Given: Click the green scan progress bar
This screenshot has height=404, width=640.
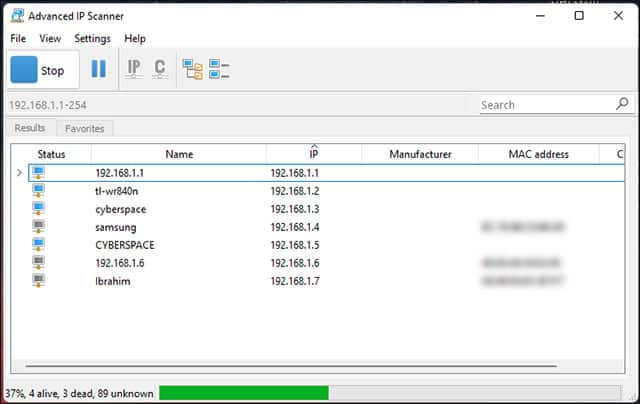Looking at the screenshot, I should click(x=244, y=393).
